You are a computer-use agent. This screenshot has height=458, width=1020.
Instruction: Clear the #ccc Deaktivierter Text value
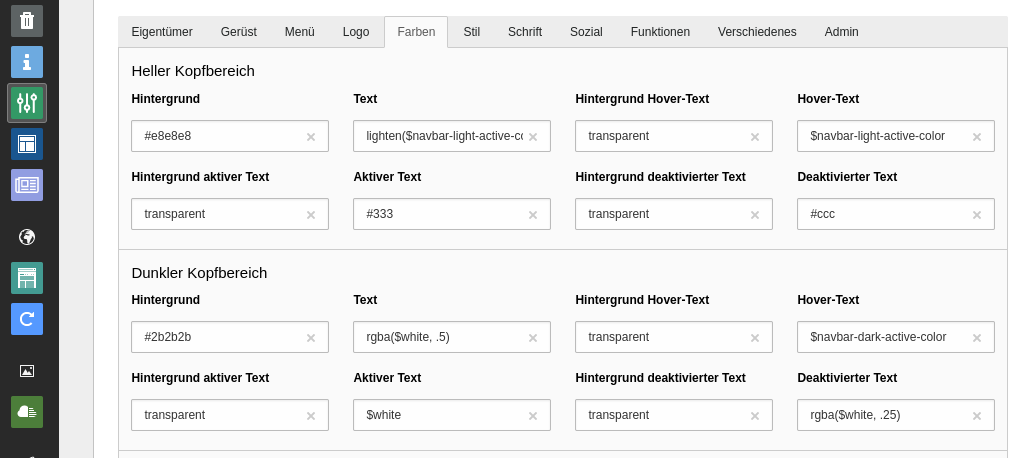[x=976, y=215]
